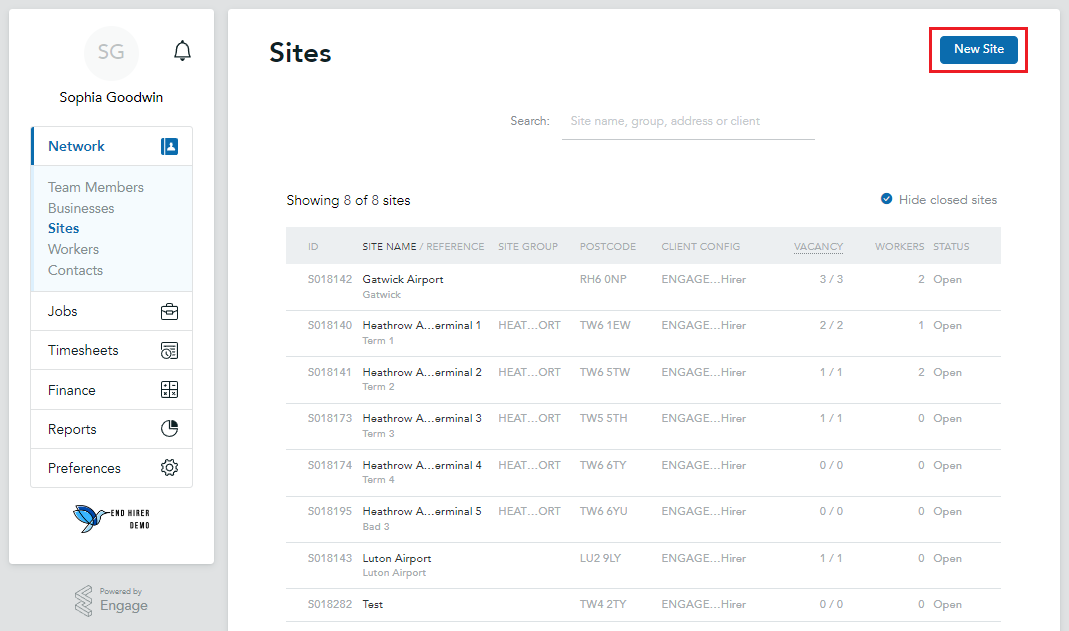Open Heathrow A...erminal 5 site
Image resolution: width=1069 pixels, height=631 pixels.
click(x=422, y=511)
